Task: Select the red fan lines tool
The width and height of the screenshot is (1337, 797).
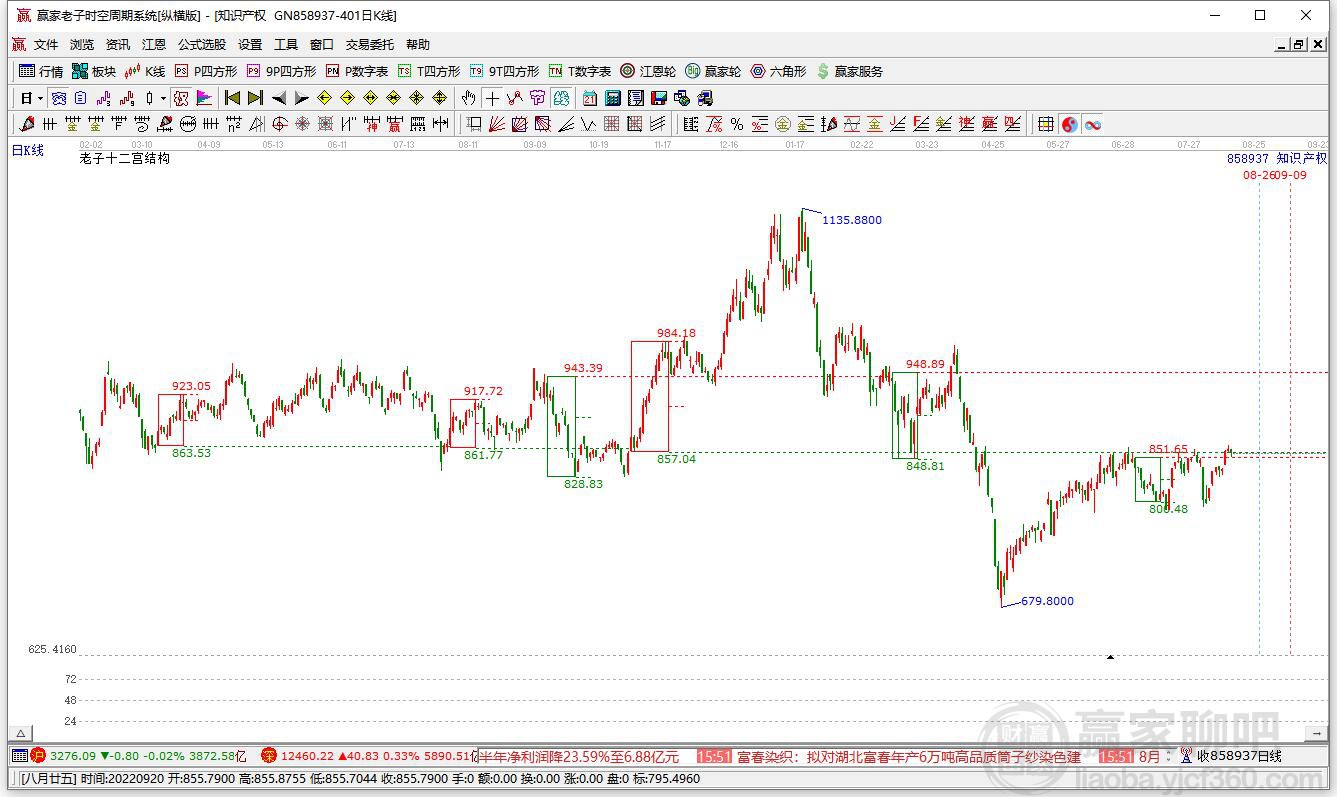Action: click(x=496, y=124)
